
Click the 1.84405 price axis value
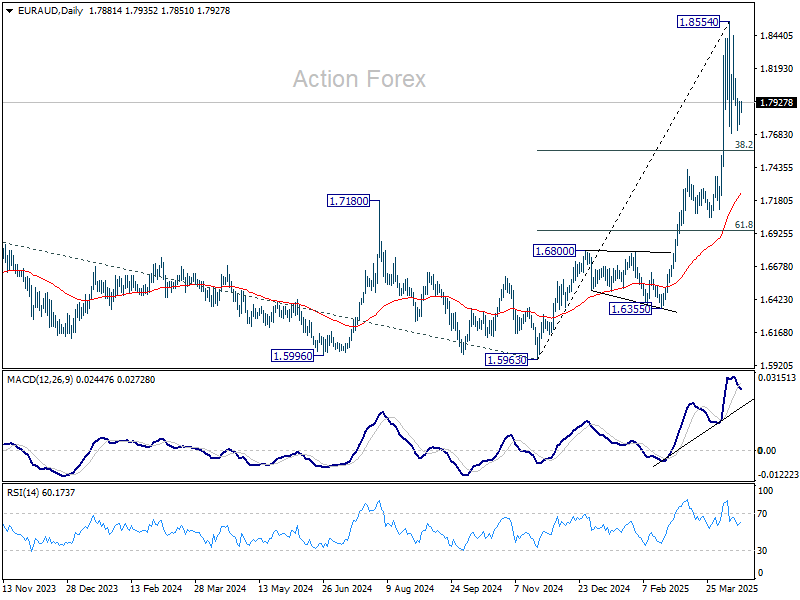pyautogui.click(x=777, y=36)
